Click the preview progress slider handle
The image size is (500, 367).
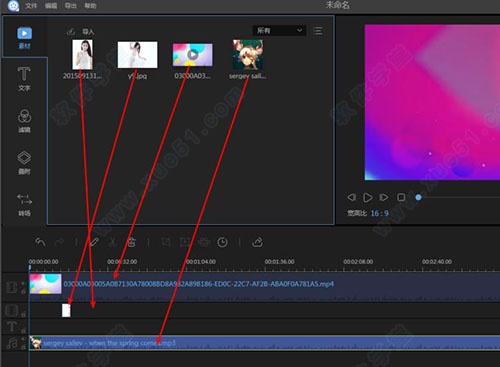418,197
